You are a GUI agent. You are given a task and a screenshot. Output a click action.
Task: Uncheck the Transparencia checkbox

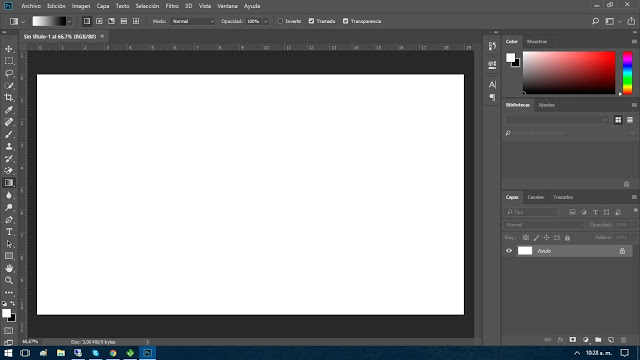click(346, 21)
